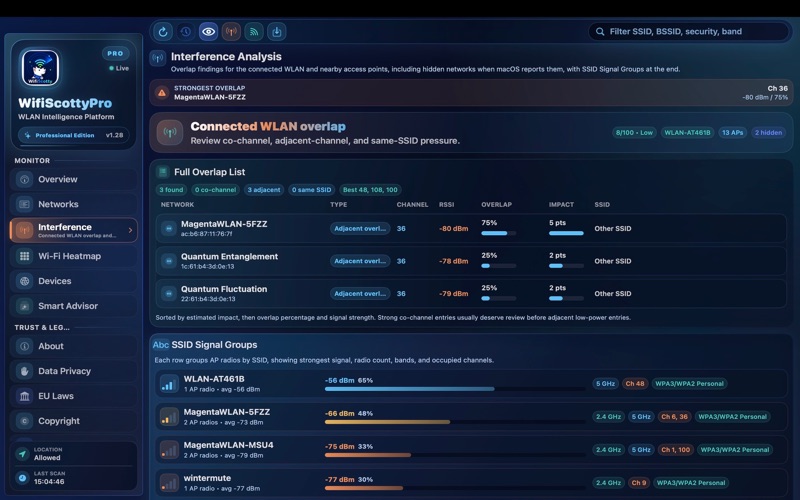Select the Interference sidebar item
The image size is (800, 500).
(73, 230)
